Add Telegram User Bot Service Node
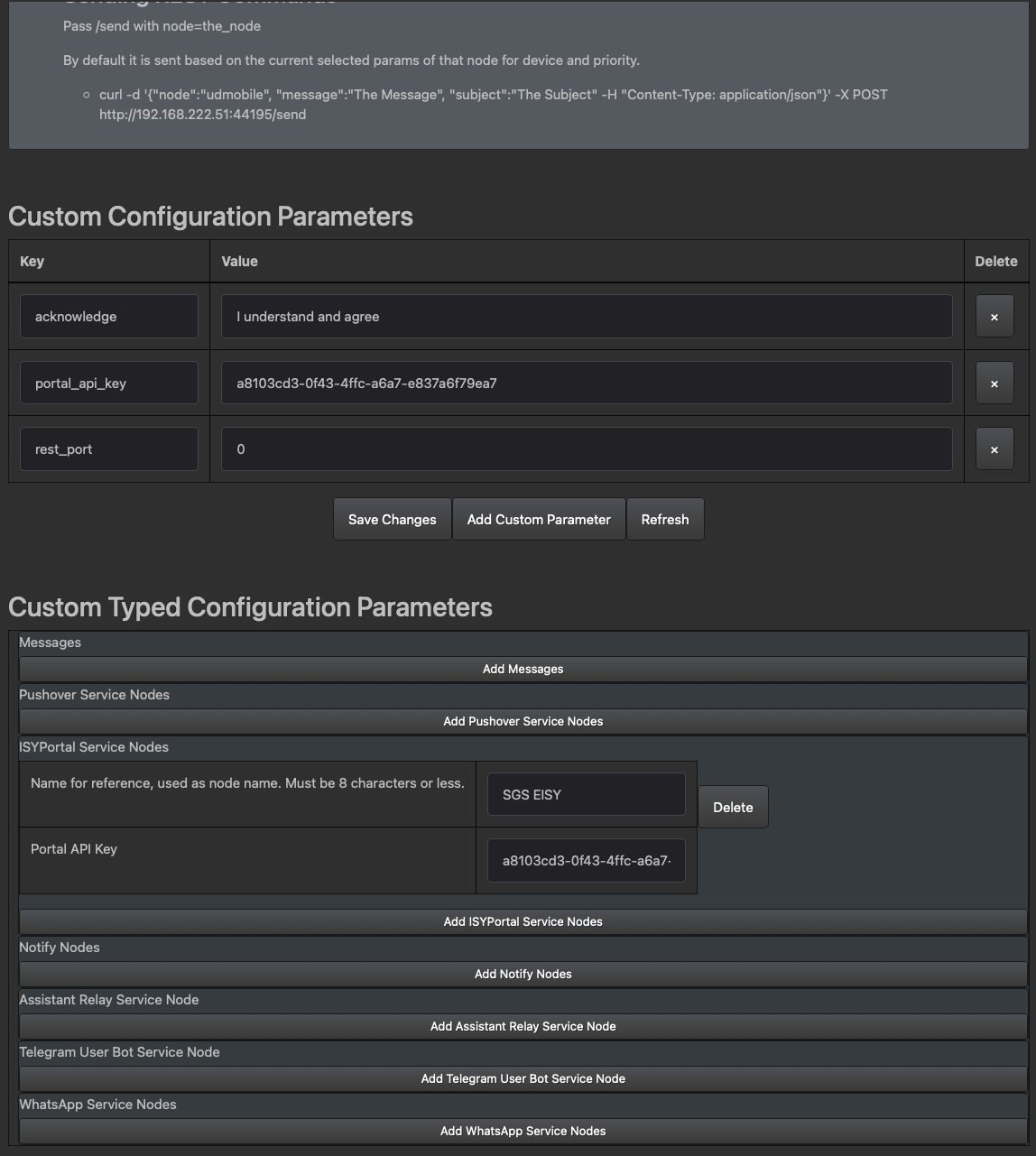Viewport: 1036px width, 1156px height. pos(523,1079)
